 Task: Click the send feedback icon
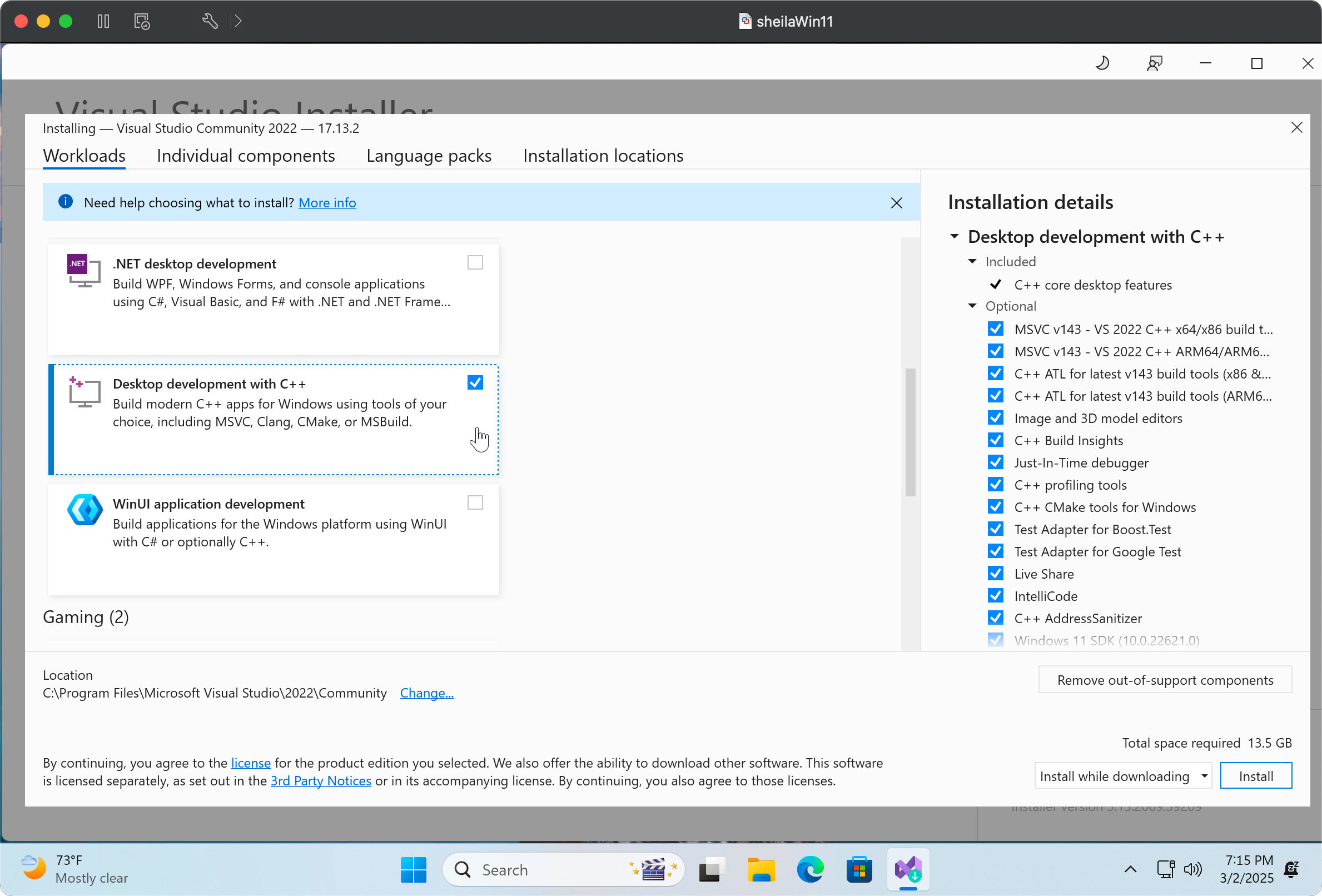1154,63
